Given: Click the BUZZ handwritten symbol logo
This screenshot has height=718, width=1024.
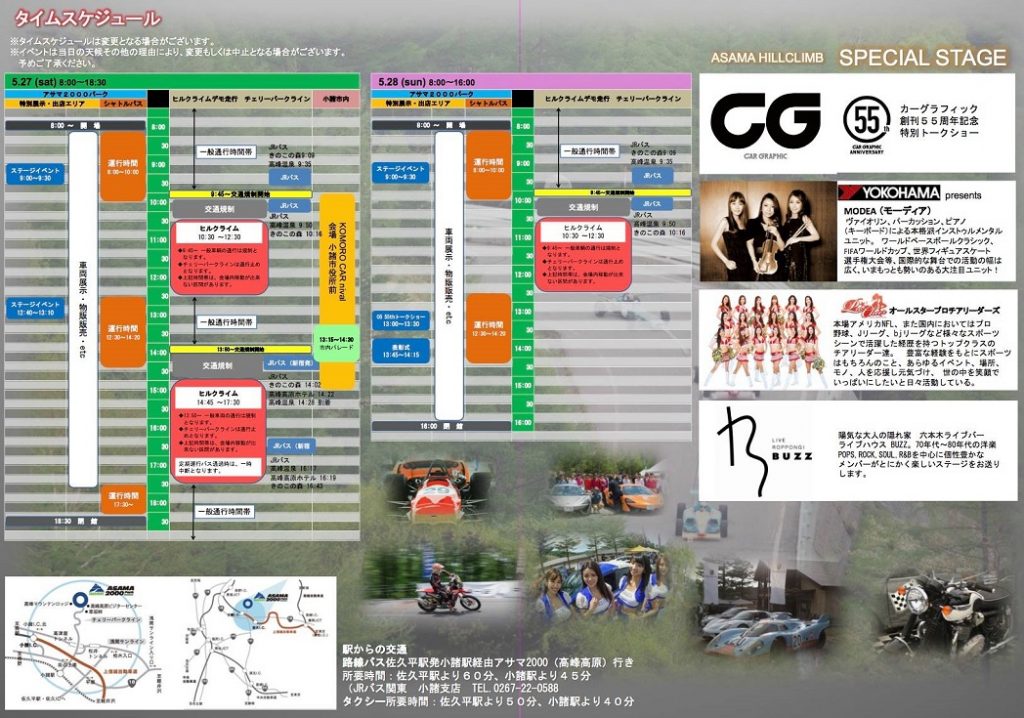Looking at the screenshot, I should [x=742, y=450].
